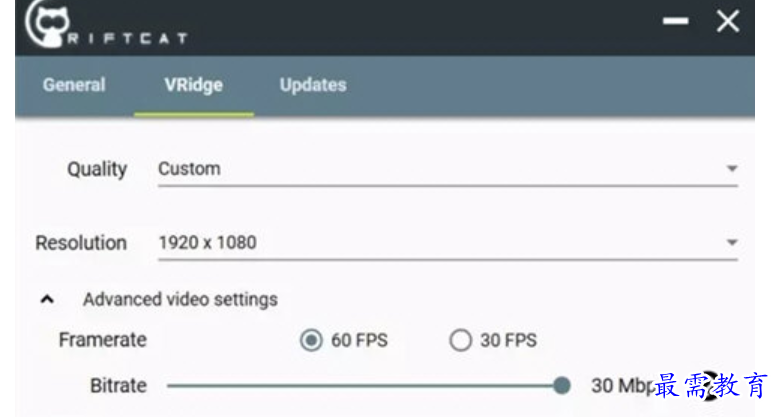Click the RIFTCAT wordmark in the title bar
Screen dimensions: 776x417
(127, 38)
